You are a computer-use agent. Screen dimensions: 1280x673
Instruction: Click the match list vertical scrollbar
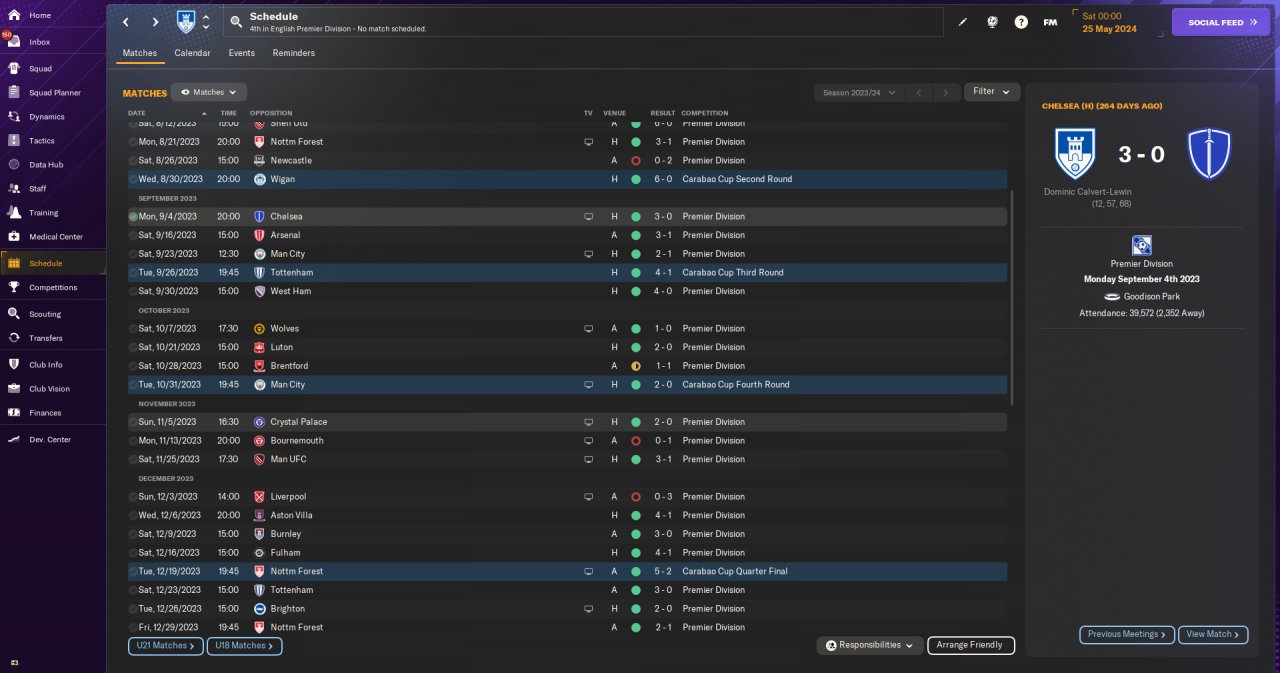coord(1012,298)
